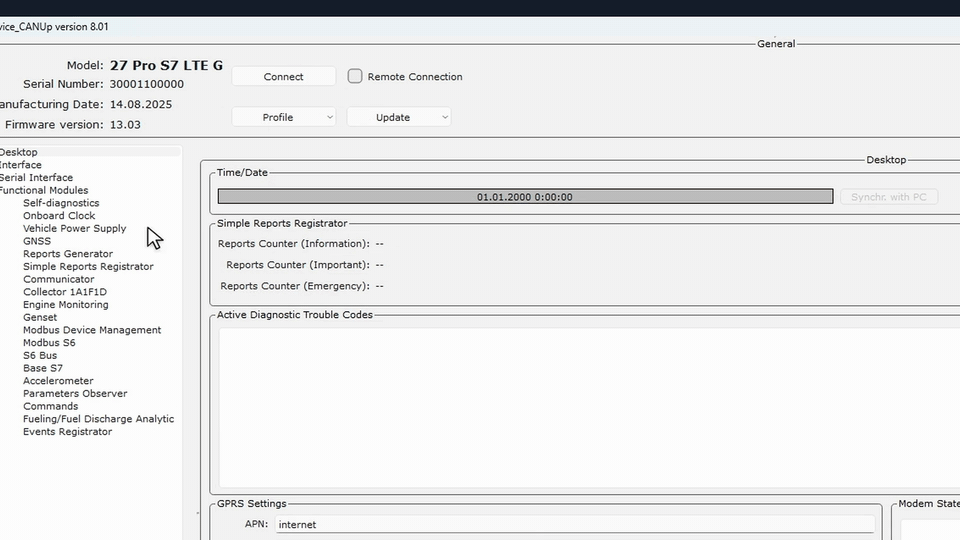This screenshot has height=540, width=960.
Task: Open Accelerometer module
Action: (58, 381)
